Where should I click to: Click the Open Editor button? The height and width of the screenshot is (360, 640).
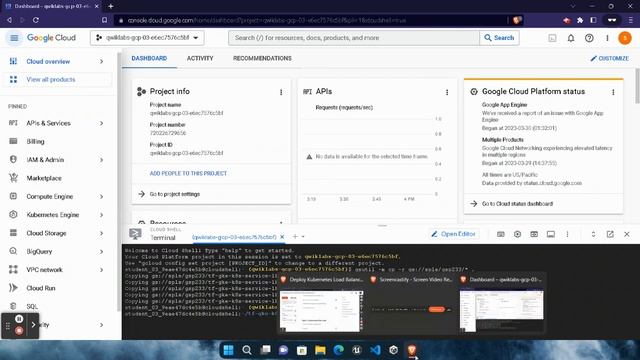click(x=453, y=234)
